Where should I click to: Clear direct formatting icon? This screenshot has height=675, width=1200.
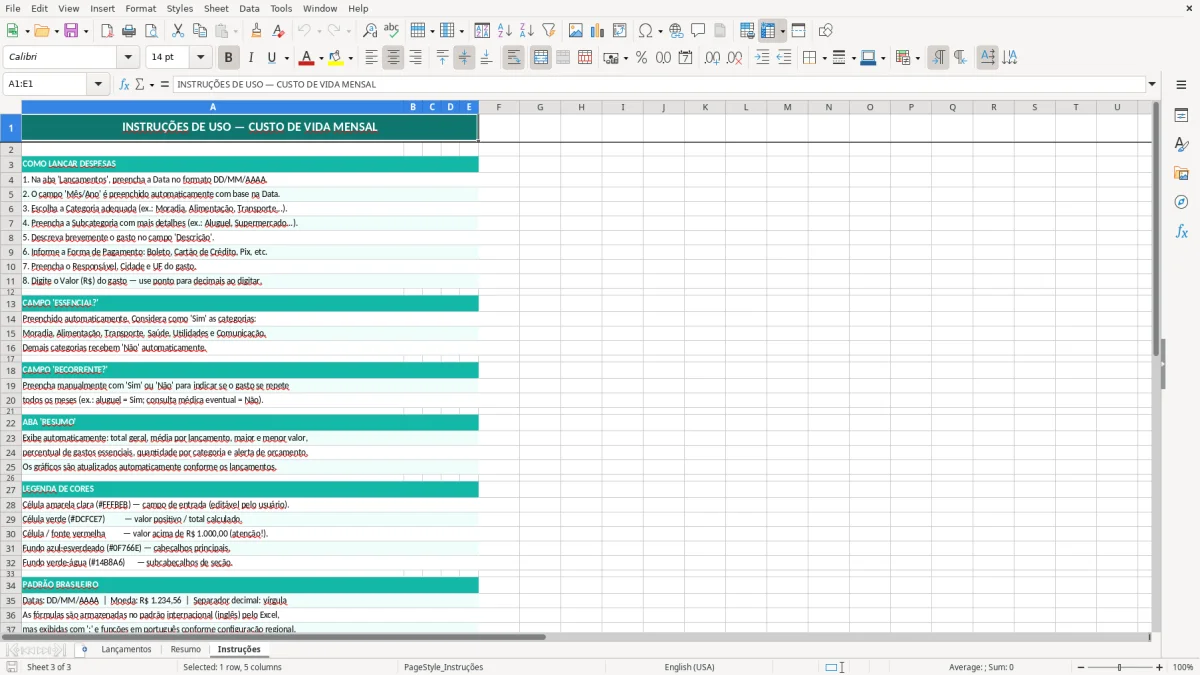point(279,31)
